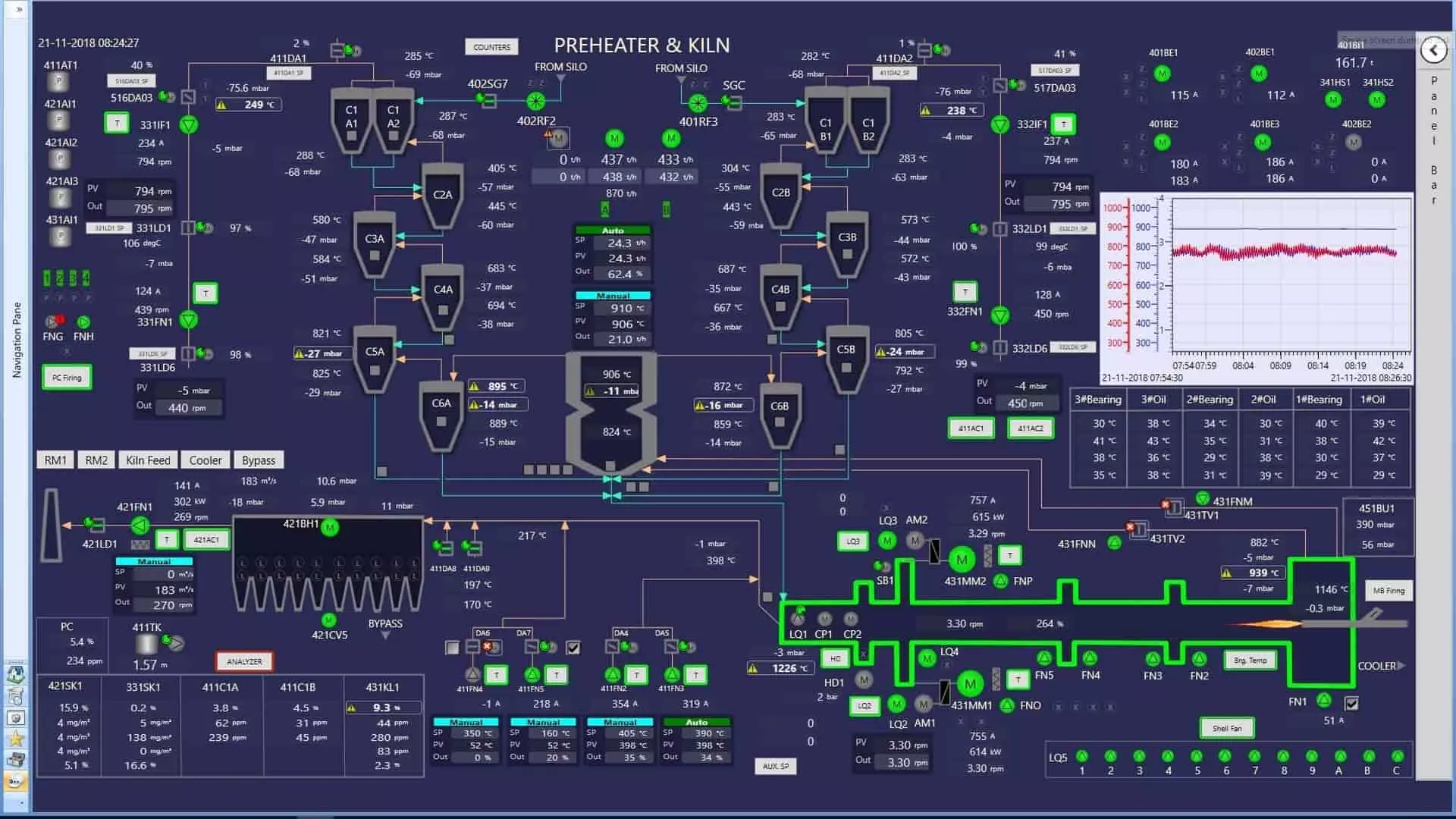Toggle the checkbox beside DA7 damper
Viewport: 1456px width, 819px height.
(x=573, y=648)
